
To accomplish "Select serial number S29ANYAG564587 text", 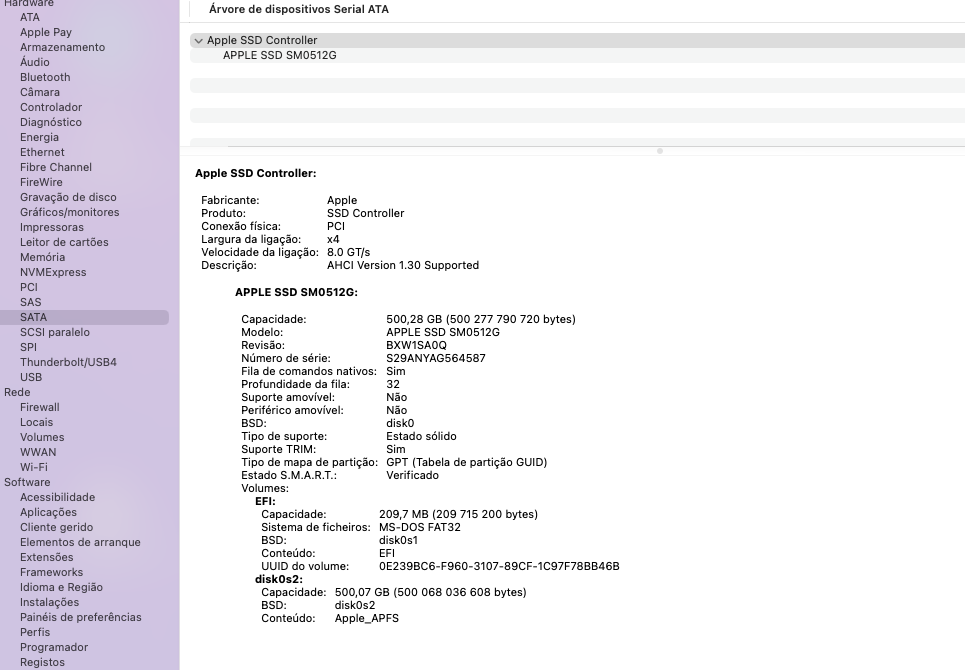I will pos(436,358).
